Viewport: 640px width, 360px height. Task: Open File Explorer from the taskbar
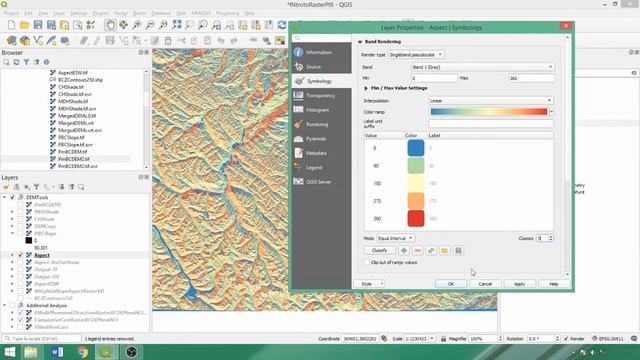pyautogui.click(x=31, y=352)
